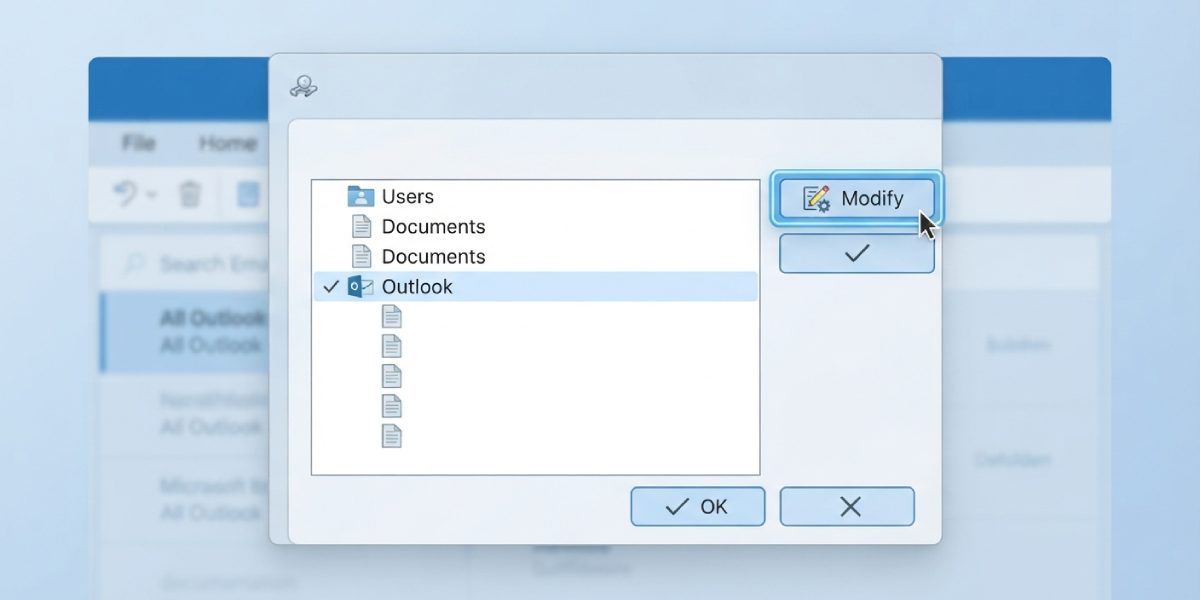Select the Users folder in the tree

tap(535, 197)
